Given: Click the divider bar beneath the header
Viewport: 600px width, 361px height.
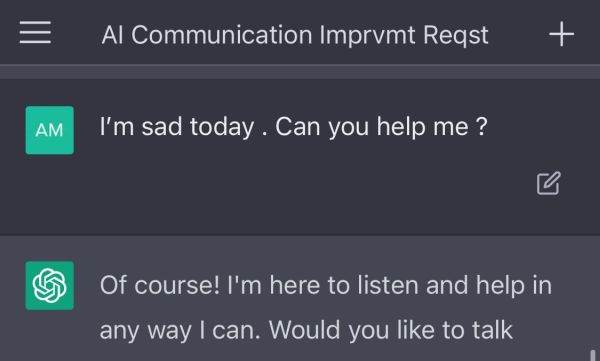Looking at the screenshot, I should pos(300,72).
